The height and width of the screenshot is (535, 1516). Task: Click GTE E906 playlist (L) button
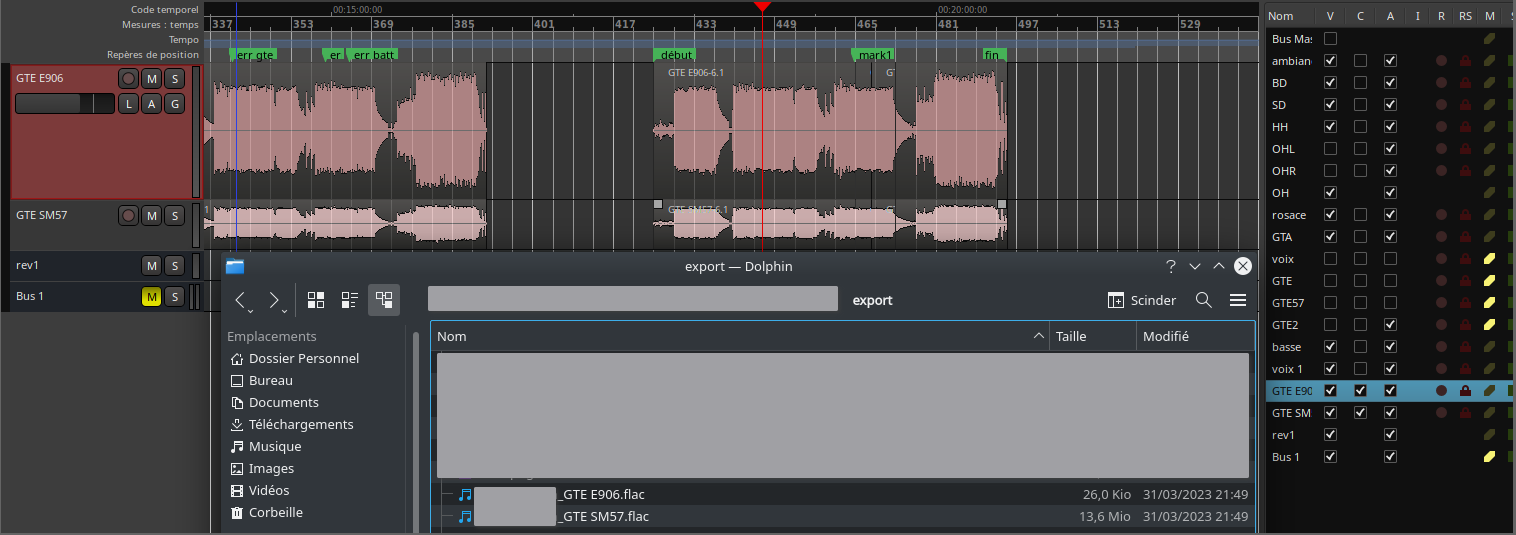click(128, 104)
